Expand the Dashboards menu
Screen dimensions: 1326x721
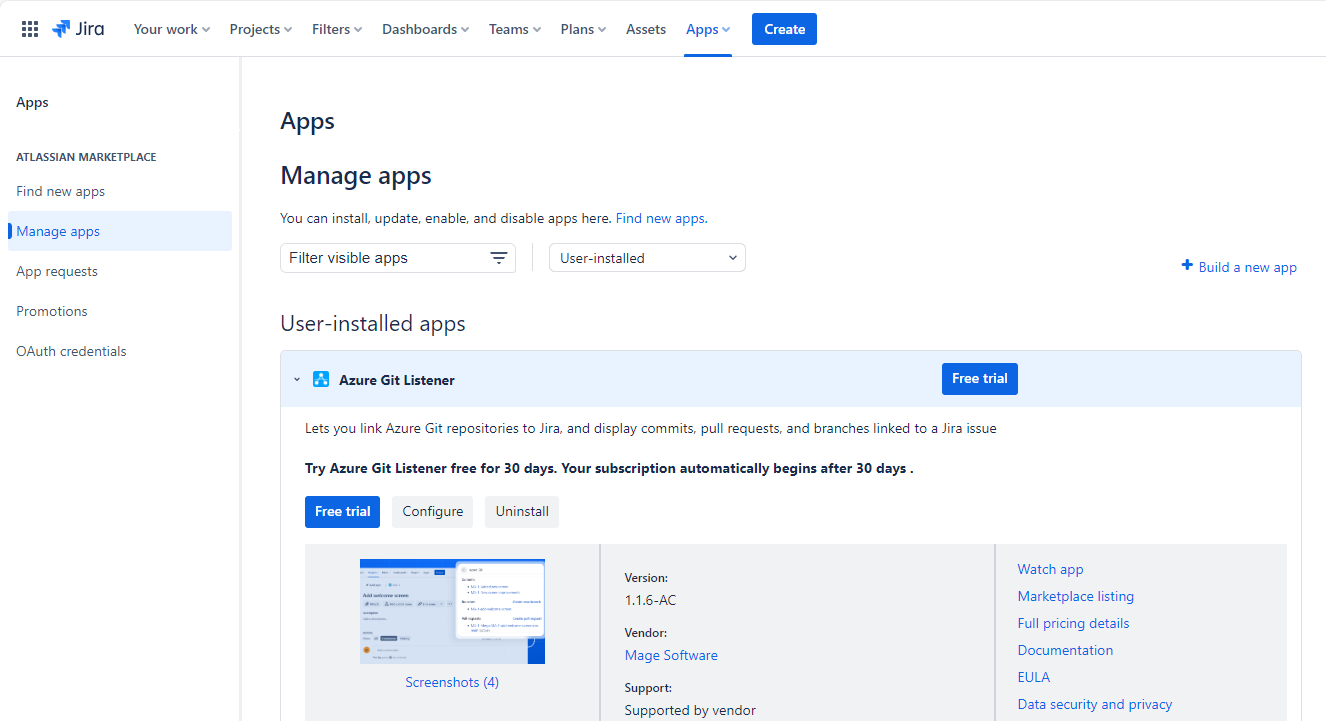point(426,29)
